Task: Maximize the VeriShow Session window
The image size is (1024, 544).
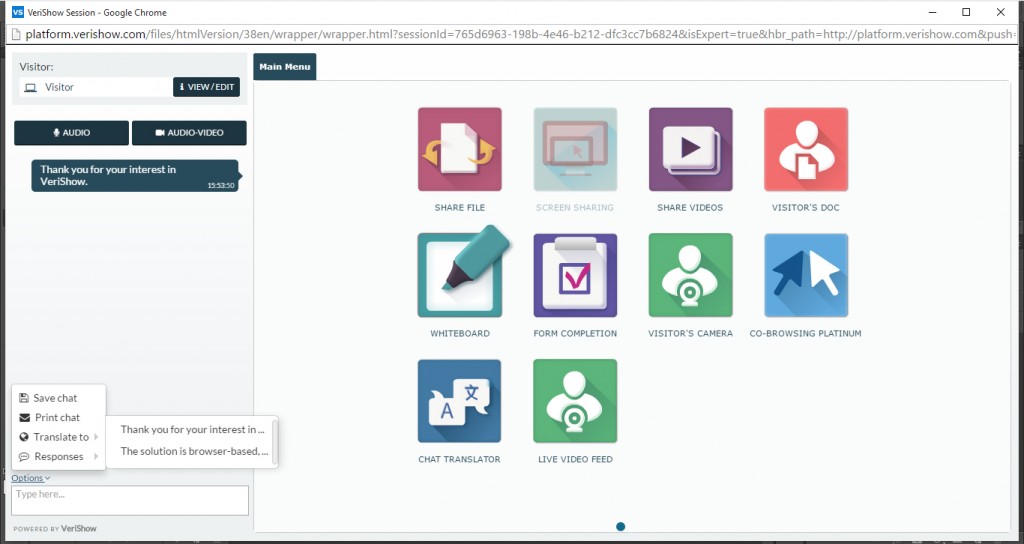Action: [x=966, y=12]
